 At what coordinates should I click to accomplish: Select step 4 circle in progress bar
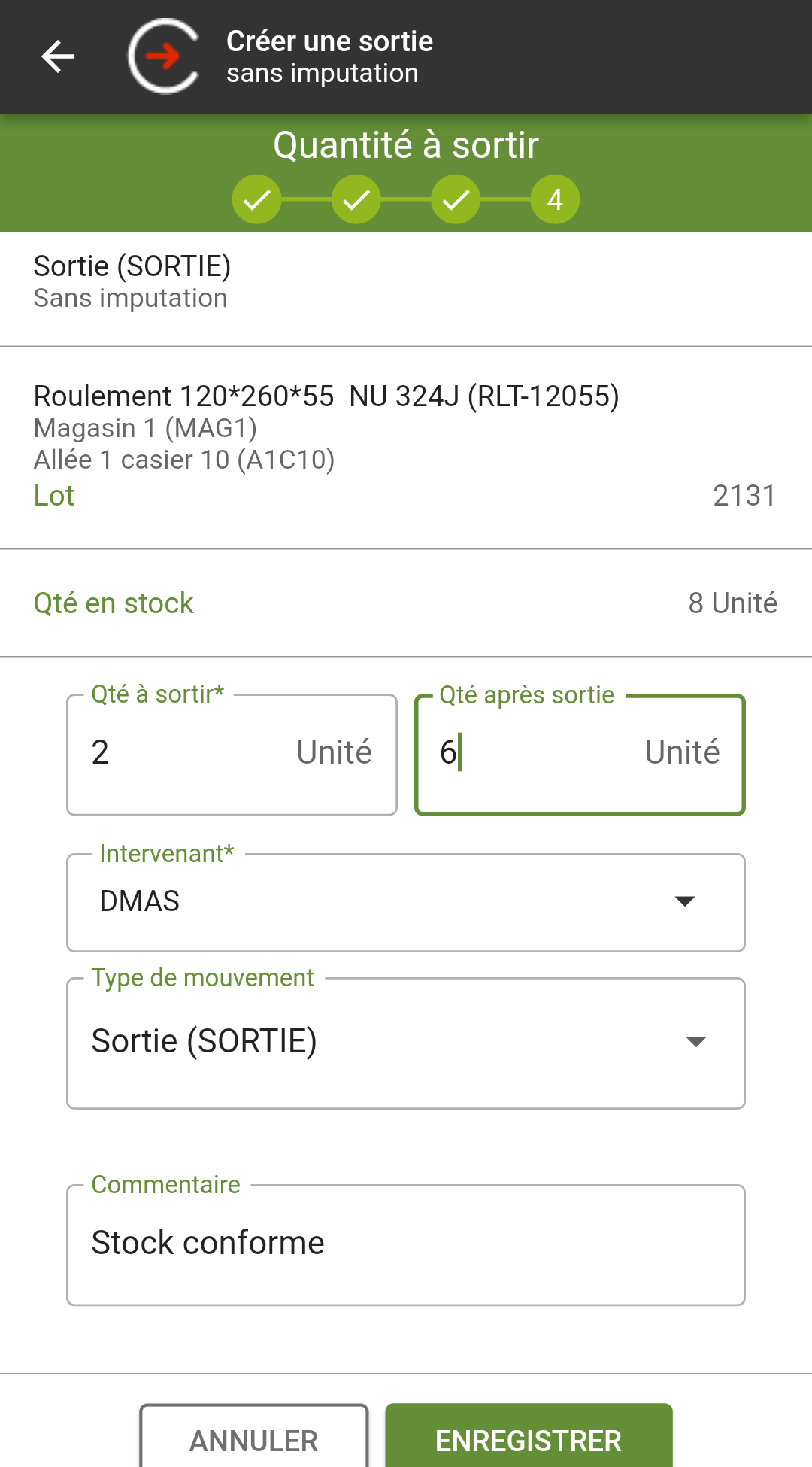point(555,199)
